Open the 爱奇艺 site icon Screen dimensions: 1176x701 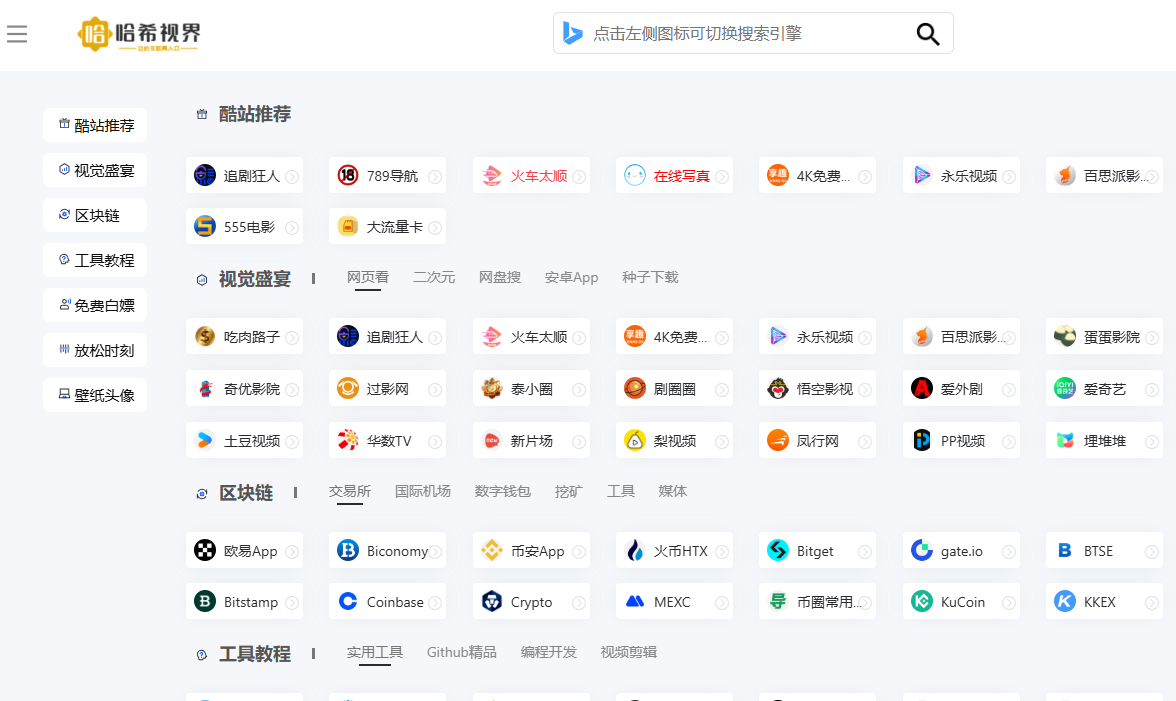1065,388
